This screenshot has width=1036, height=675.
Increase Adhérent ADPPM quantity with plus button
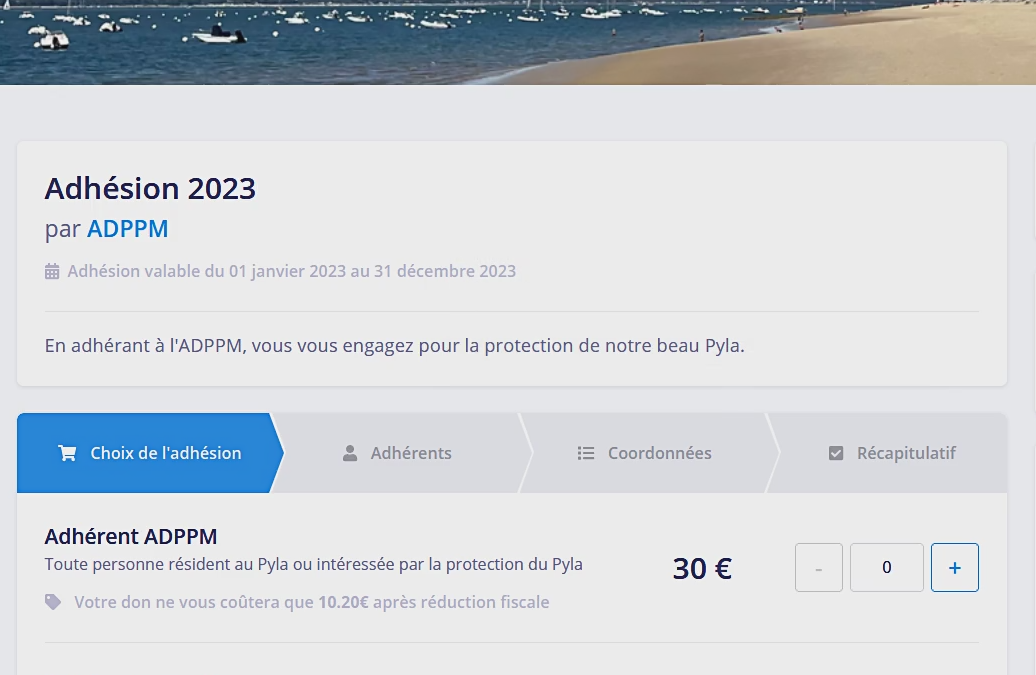click(x=955, y=567)
